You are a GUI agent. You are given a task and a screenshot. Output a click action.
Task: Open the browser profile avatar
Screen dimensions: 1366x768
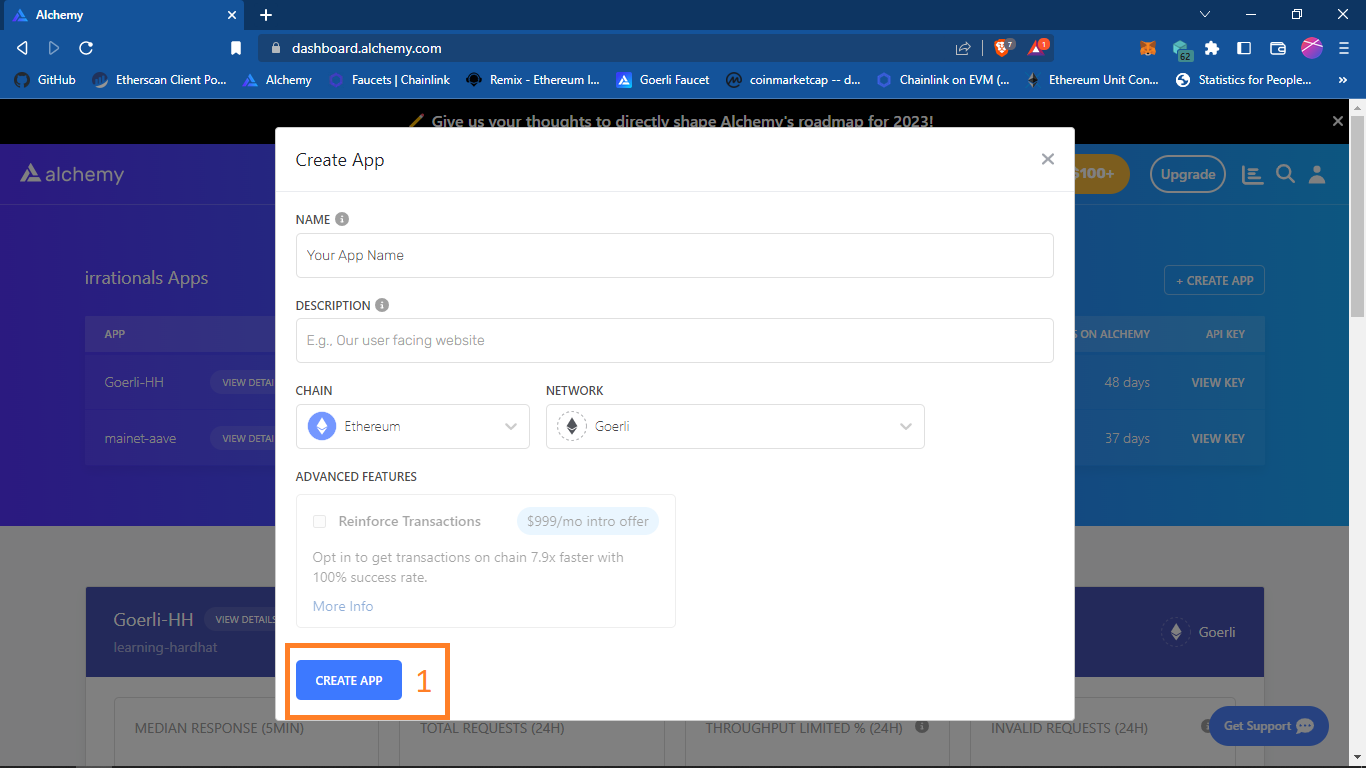1312,47
